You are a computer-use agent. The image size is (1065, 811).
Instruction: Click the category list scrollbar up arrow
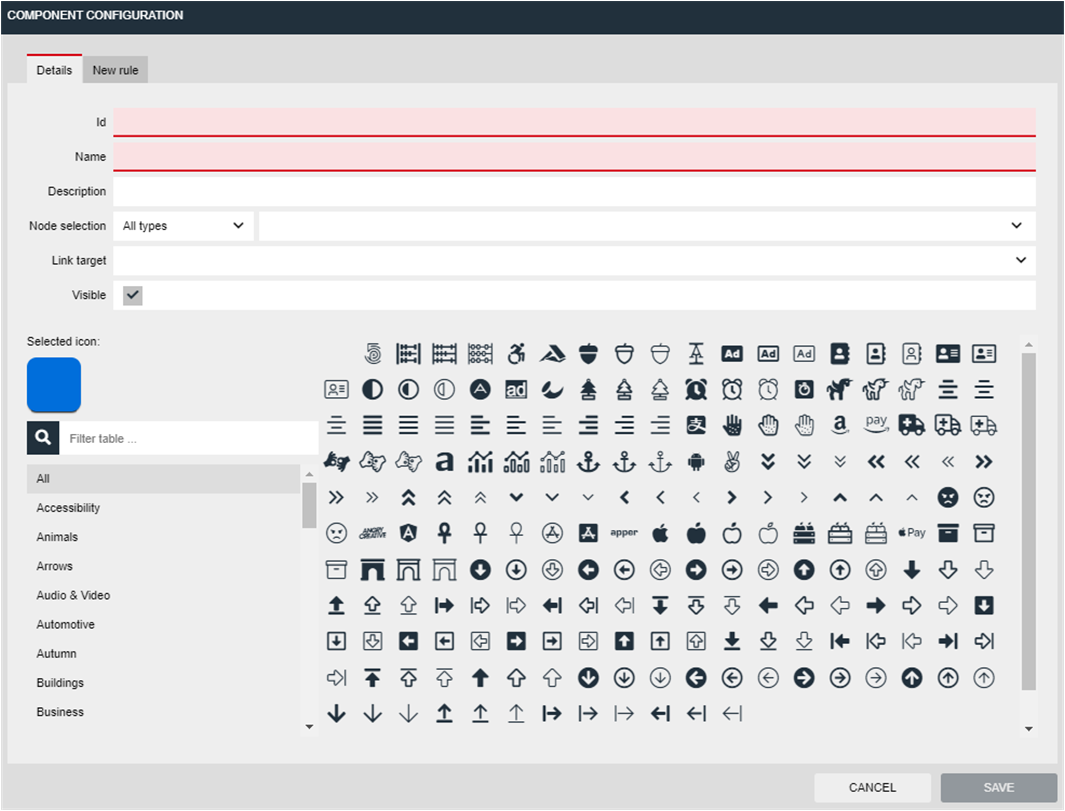pyautogui.click(x=309, y=474)
